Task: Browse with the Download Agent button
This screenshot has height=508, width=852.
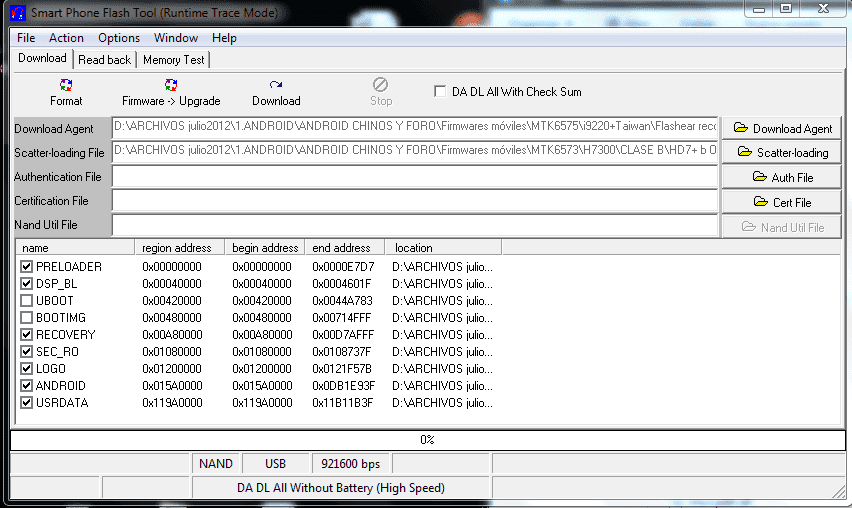Action: 782,128
